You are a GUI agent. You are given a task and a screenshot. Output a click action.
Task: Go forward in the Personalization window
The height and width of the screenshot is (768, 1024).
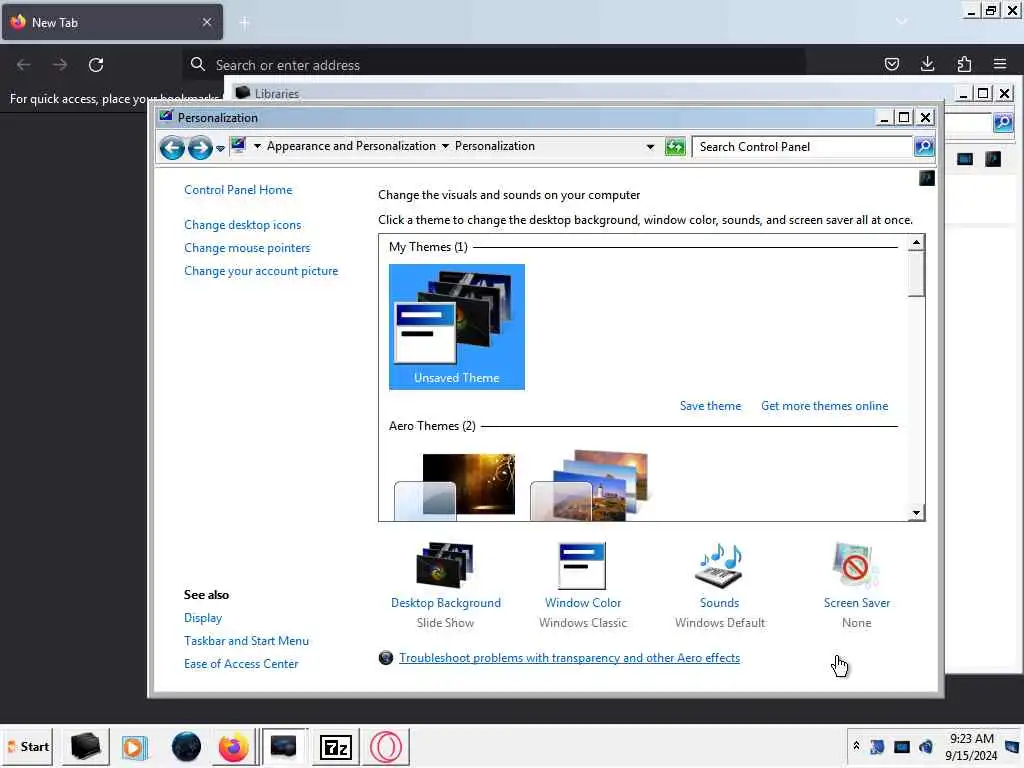(200, 148)
